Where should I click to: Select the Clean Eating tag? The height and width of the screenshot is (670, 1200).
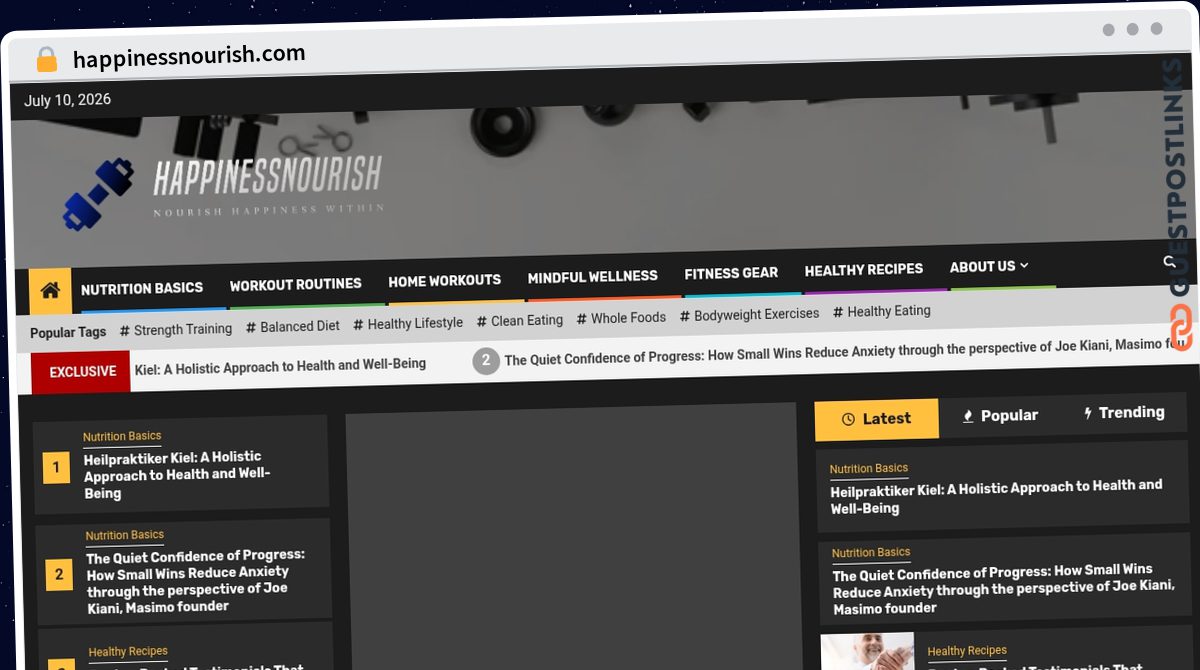point(520,320)
